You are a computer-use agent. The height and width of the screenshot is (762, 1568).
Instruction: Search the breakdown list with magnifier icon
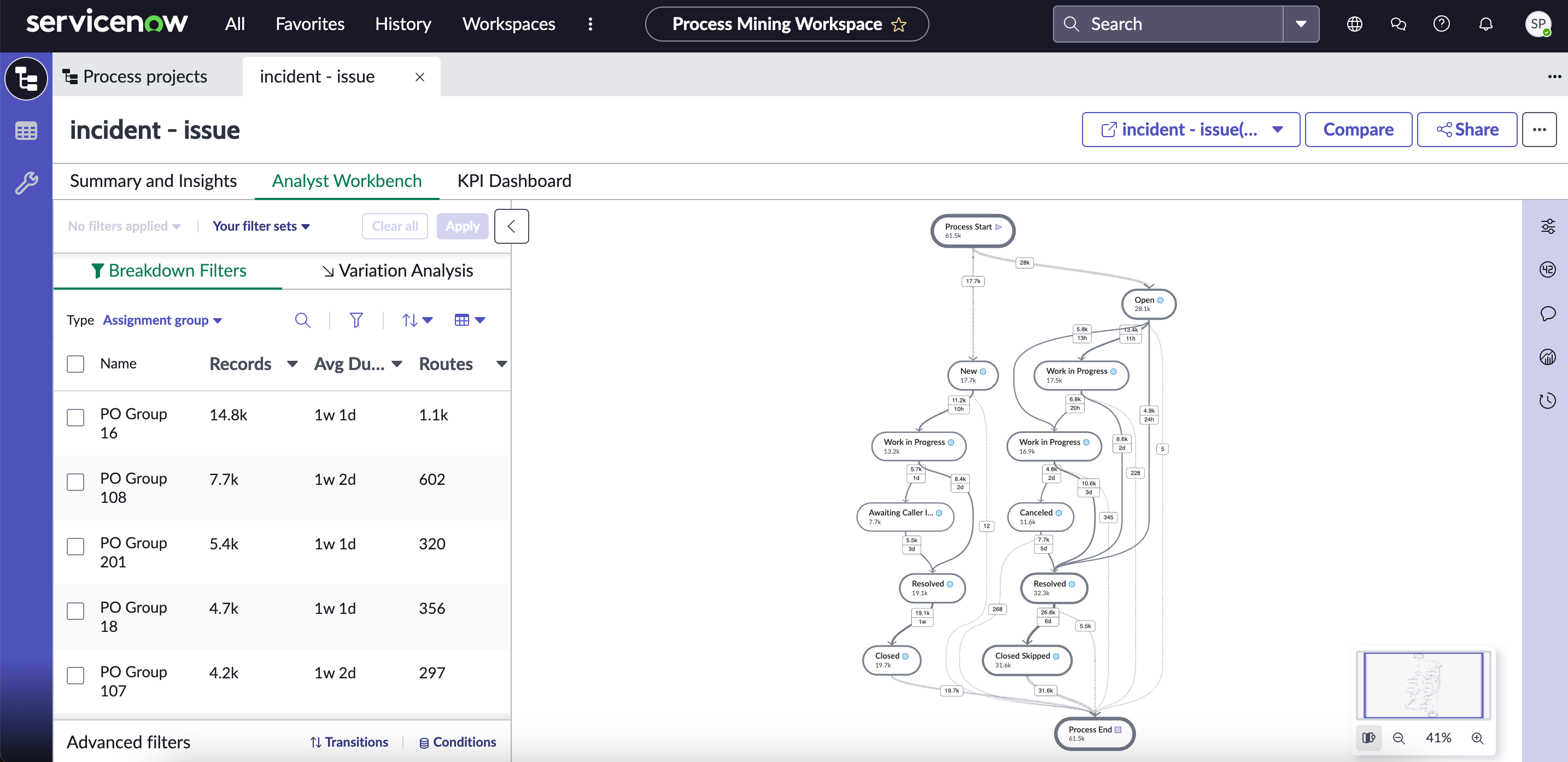click(x=302, y=320)
